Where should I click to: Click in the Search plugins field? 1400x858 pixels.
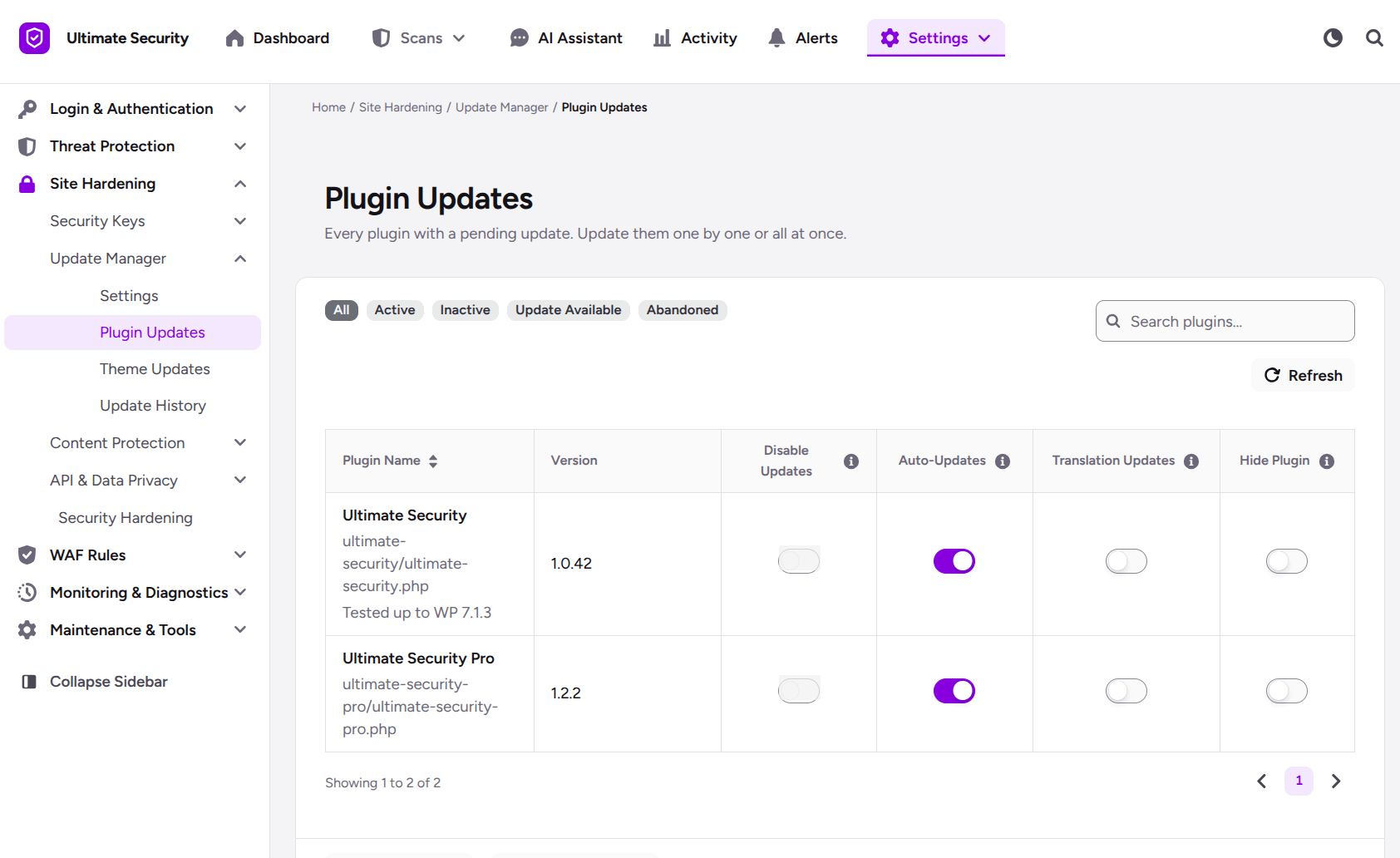click(x=1225, y=321)
